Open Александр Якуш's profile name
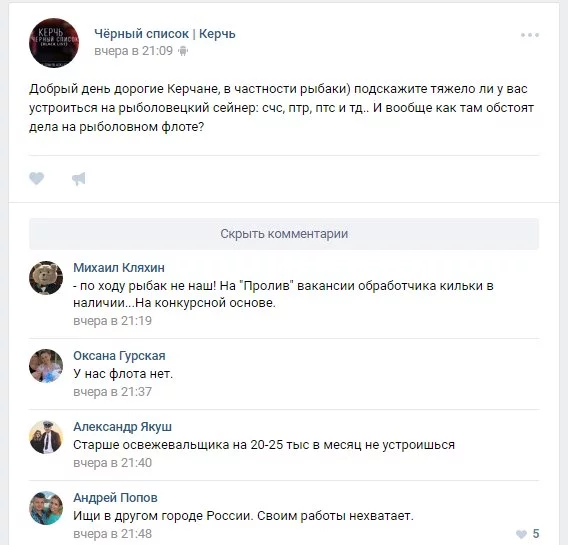 (x=122, y=427)
